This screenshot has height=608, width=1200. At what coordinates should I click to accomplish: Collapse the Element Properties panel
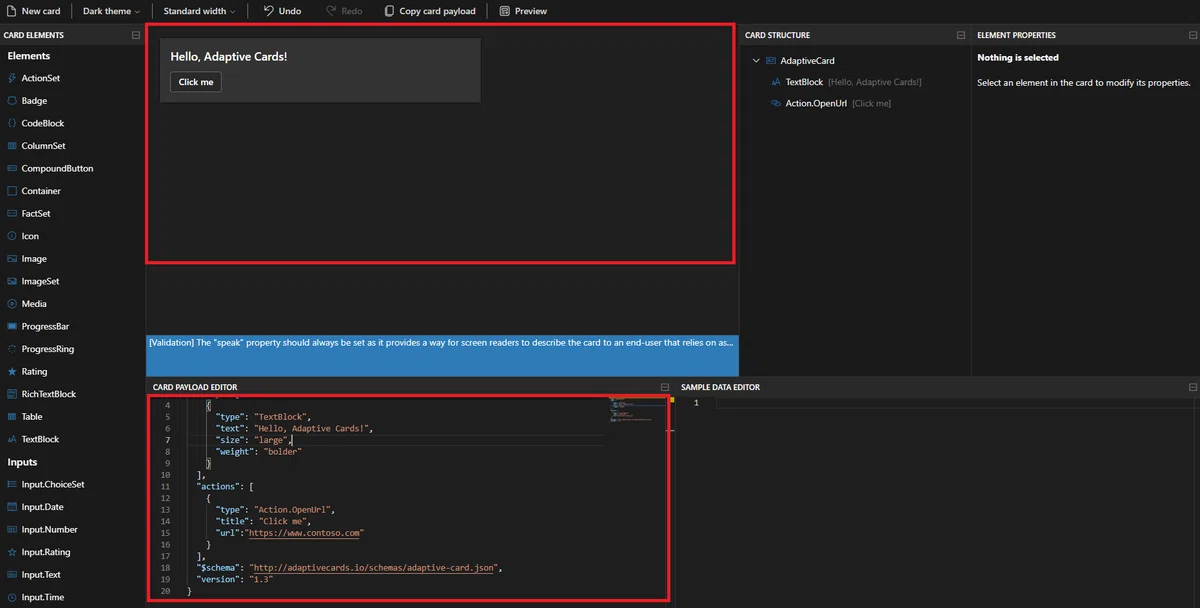pos(1193,35)
